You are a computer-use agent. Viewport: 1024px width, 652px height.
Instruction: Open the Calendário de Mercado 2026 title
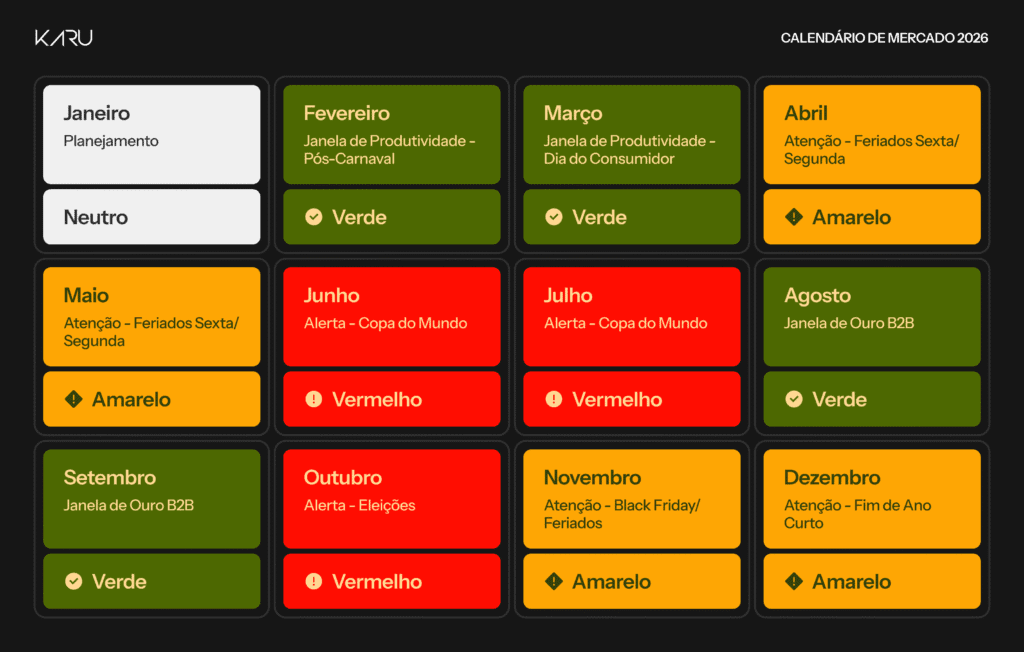[x=884, y=38]
